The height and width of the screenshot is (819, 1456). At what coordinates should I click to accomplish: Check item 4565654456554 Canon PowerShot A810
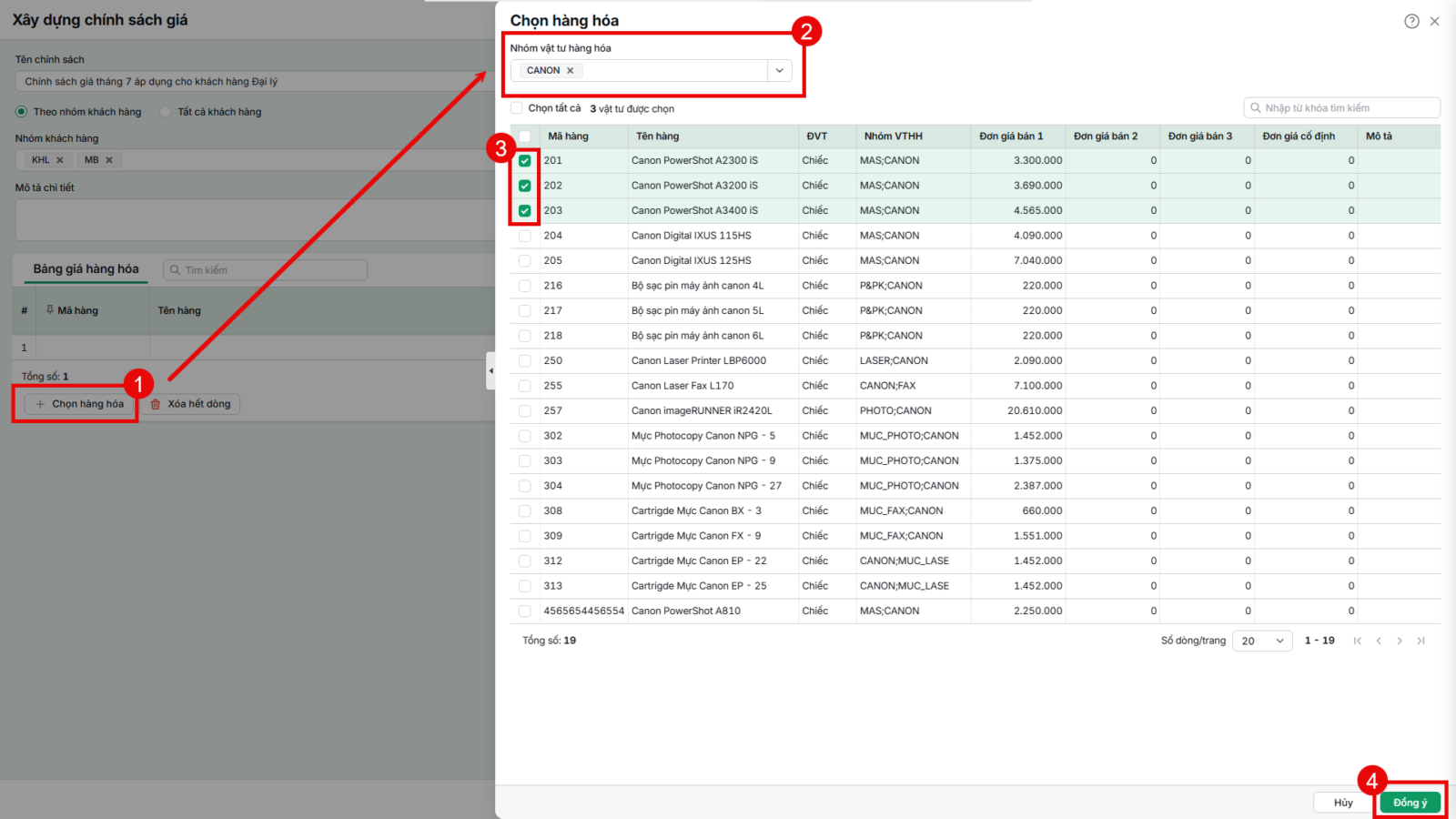pos(525,612)
